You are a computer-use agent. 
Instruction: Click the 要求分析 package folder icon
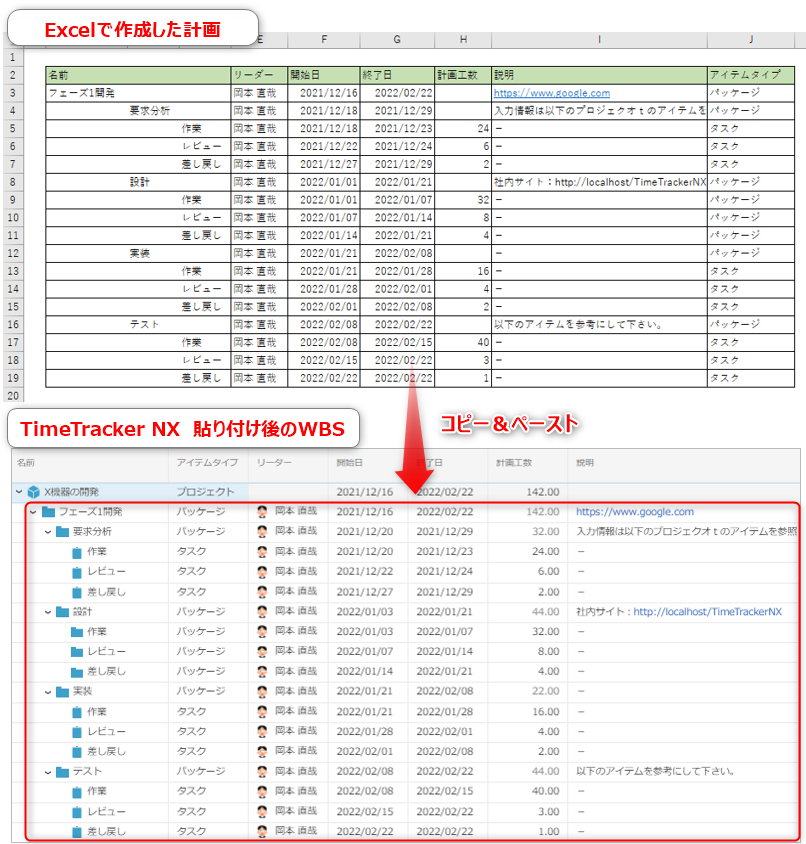(x=62, y=532)
